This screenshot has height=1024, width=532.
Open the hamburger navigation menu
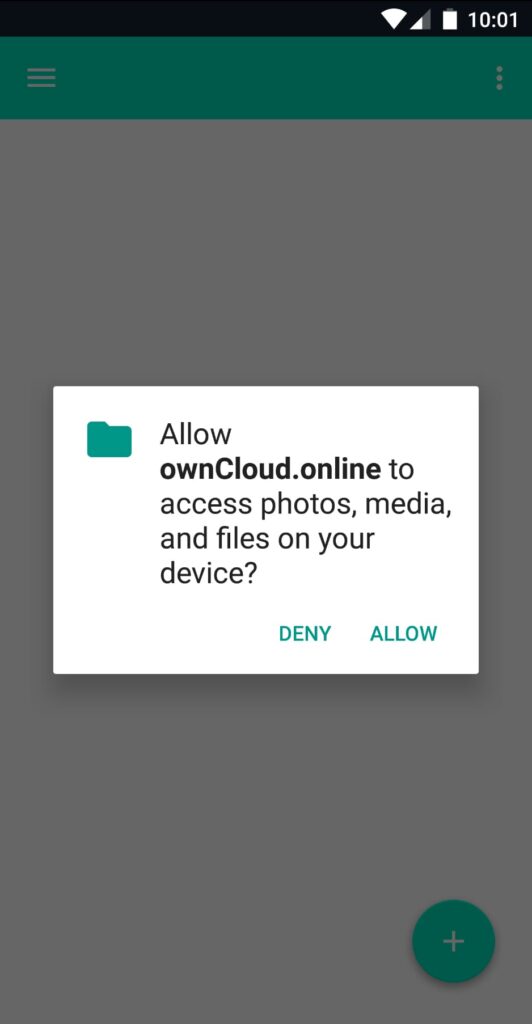[x=41, y=78]
